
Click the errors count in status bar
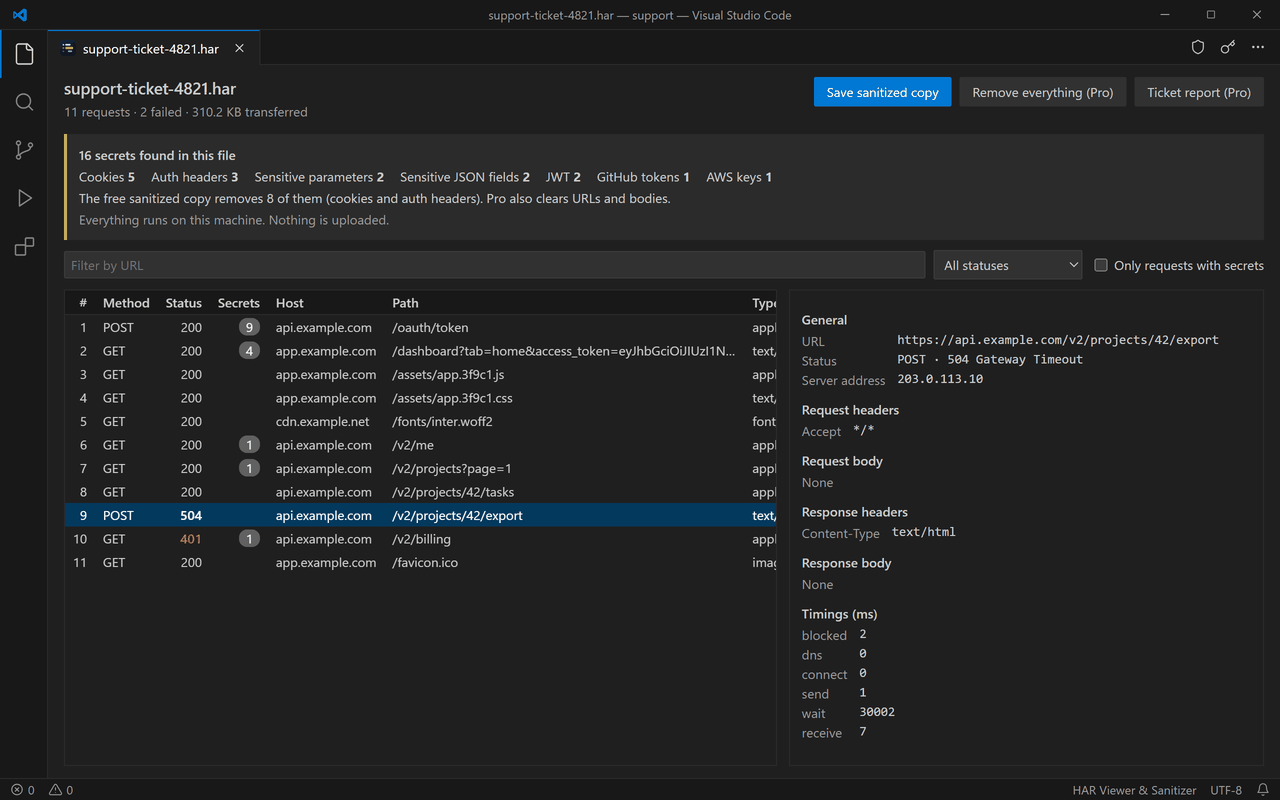(23, 790)
